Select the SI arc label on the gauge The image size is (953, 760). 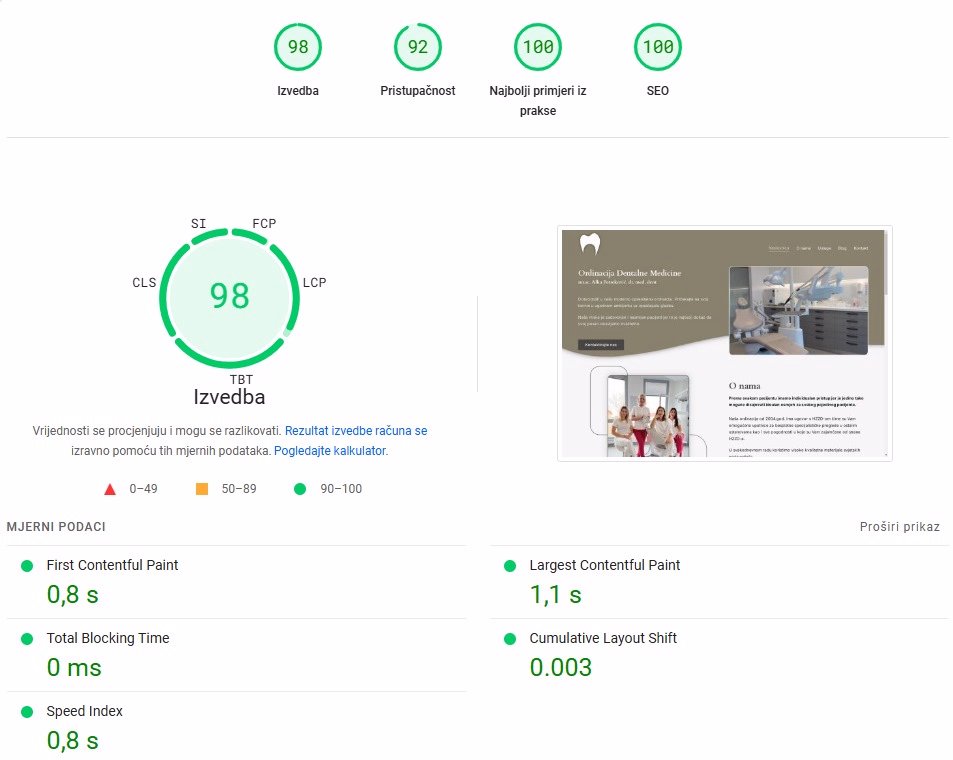point(199,224)
